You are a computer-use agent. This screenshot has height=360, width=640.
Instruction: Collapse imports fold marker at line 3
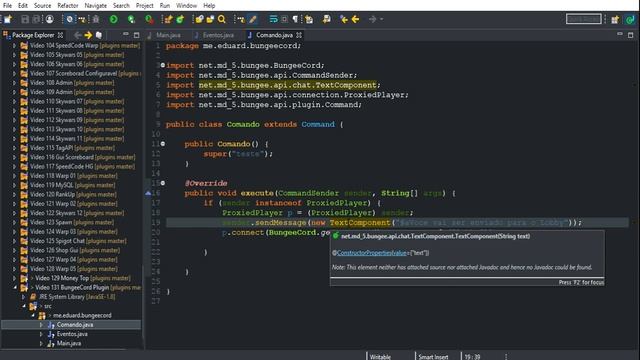coord(163,65)
